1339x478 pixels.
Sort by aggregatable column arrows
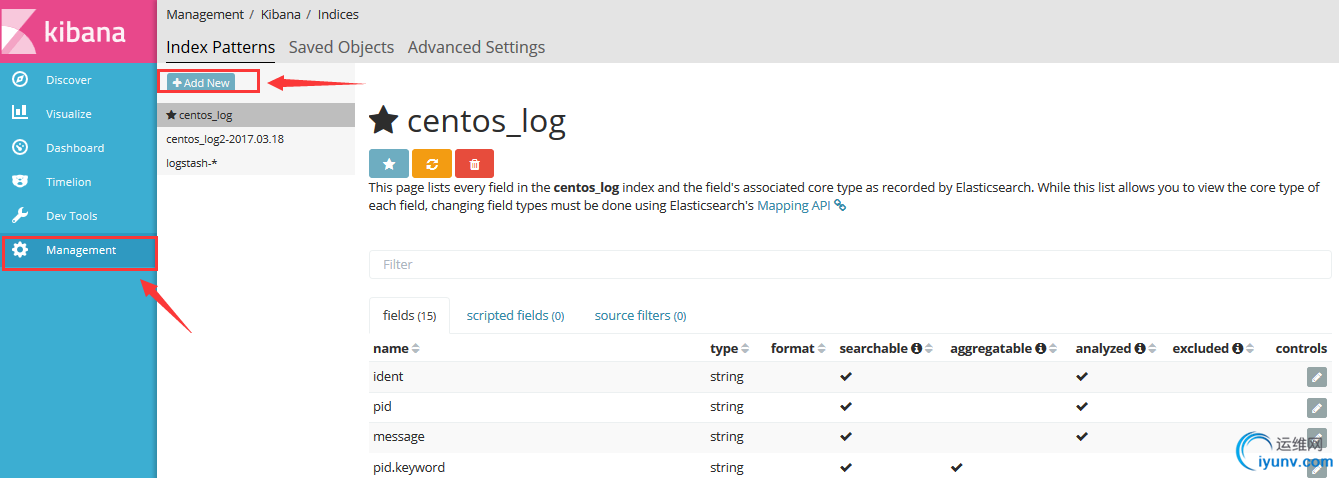coord(1053,349)
